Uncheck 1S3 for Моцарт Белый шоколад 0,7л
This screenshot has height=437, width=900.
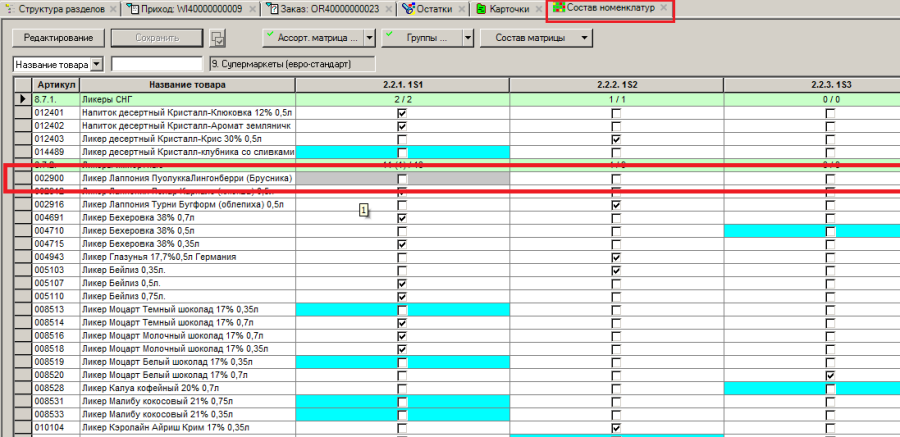point(831,375)
